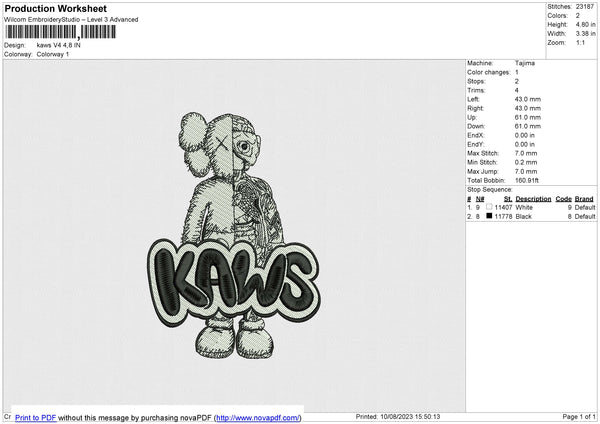Click the 'Brand' column header
The width and height of the screenshot is (600, 424).
coord(584,199)
